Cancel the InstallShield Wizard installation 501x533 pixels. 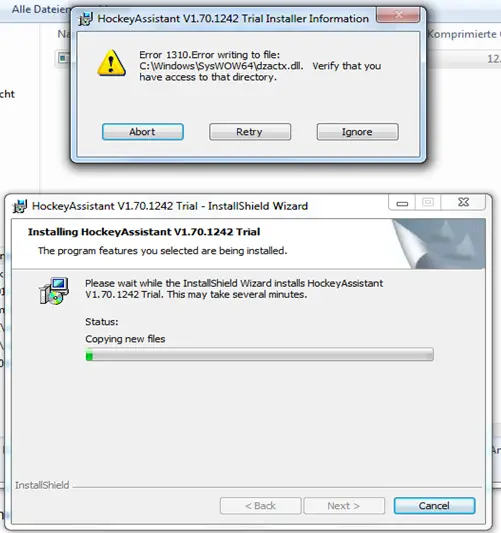tap(434, 506)
